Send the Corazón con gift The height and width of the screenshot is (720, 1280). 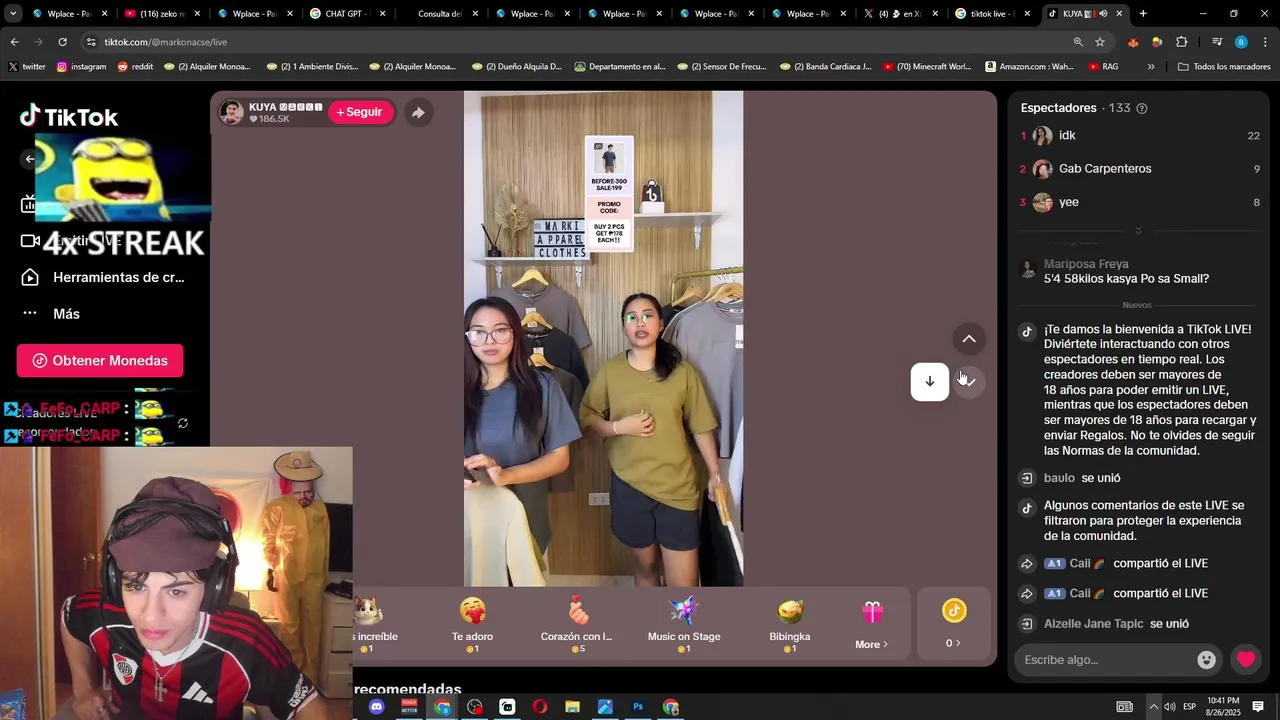(x=576, y=625)
